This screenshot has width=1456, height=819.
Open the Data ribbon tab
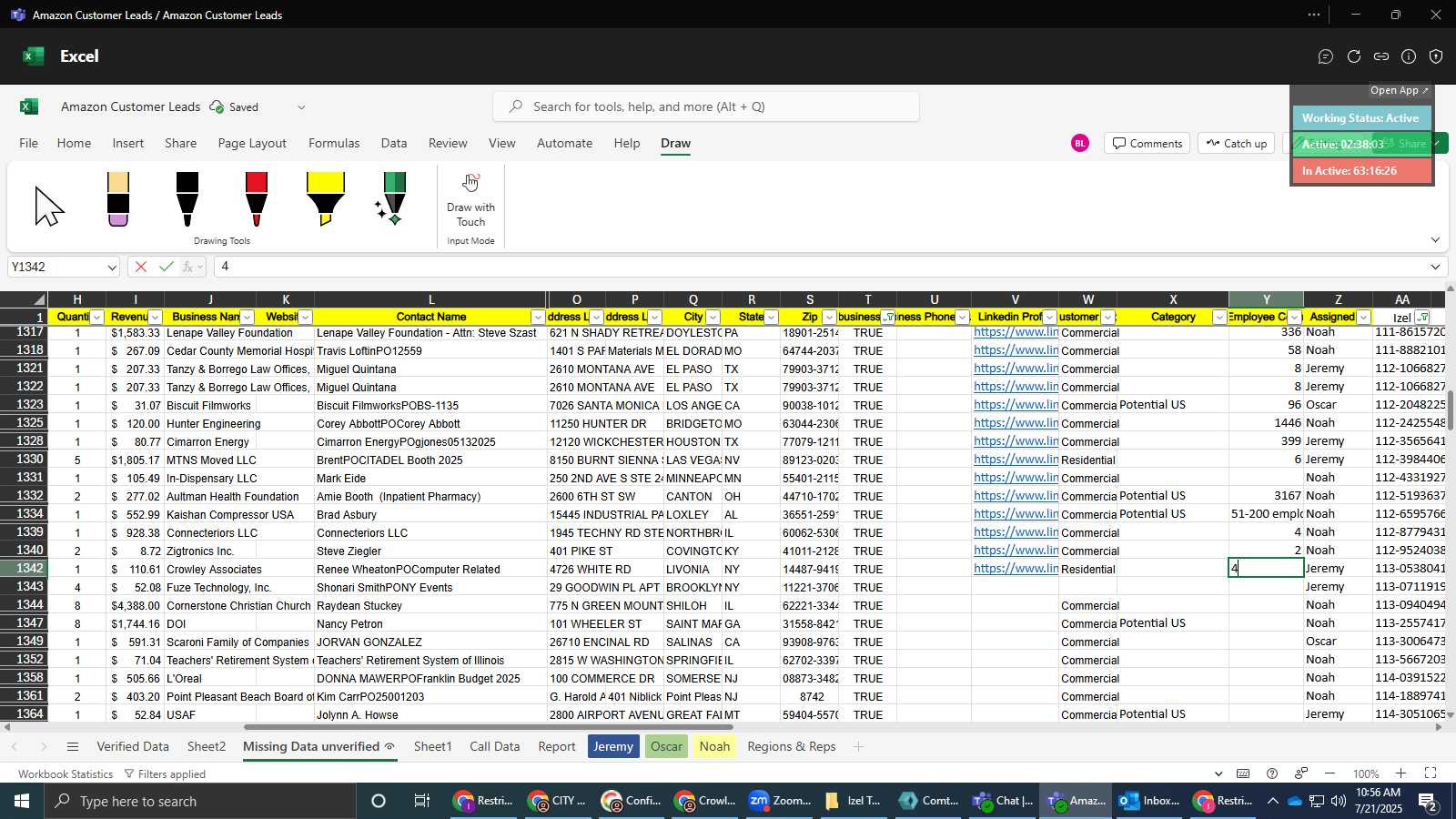click(394, 143)
